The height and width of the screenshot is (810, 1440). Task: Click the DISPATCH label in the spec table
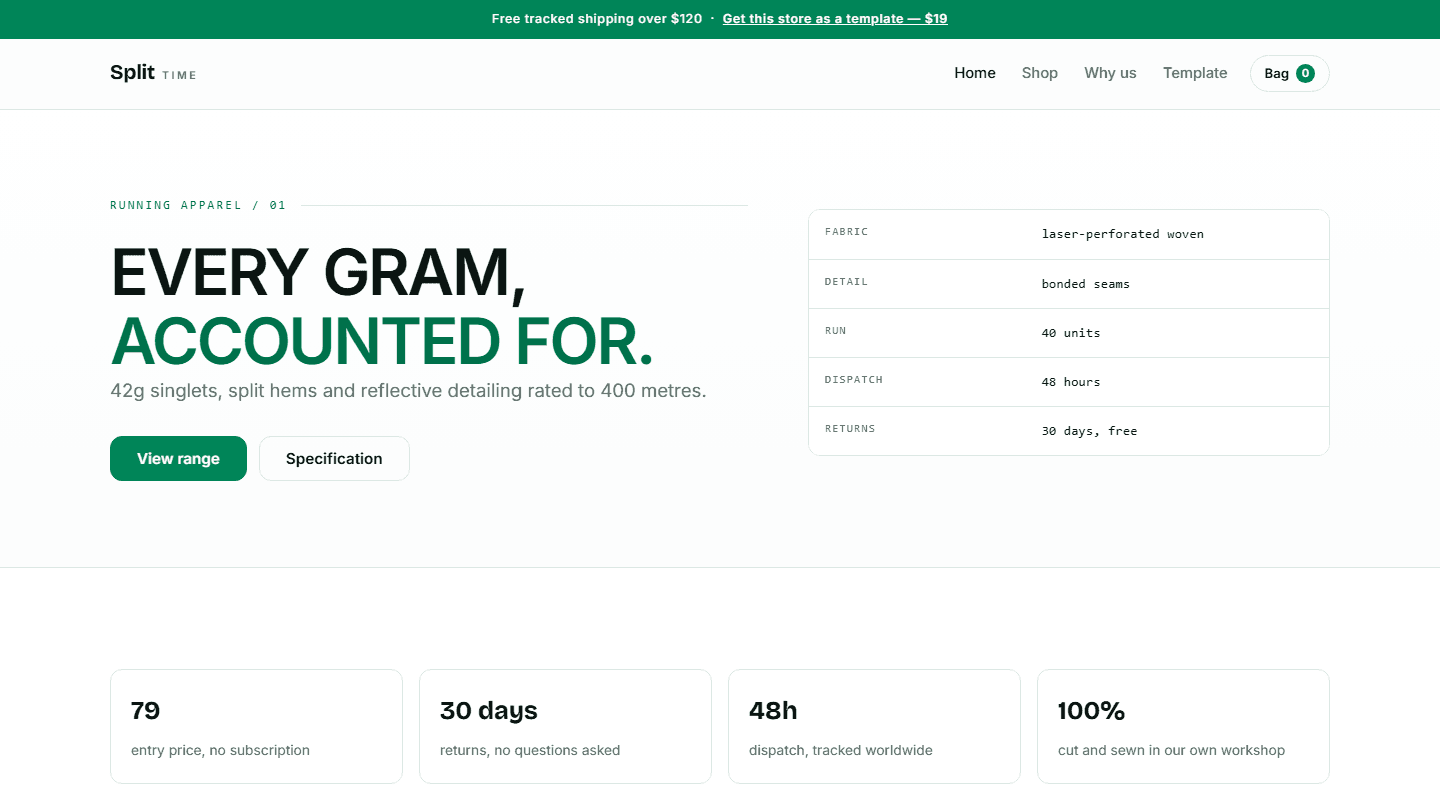point(854,380)
